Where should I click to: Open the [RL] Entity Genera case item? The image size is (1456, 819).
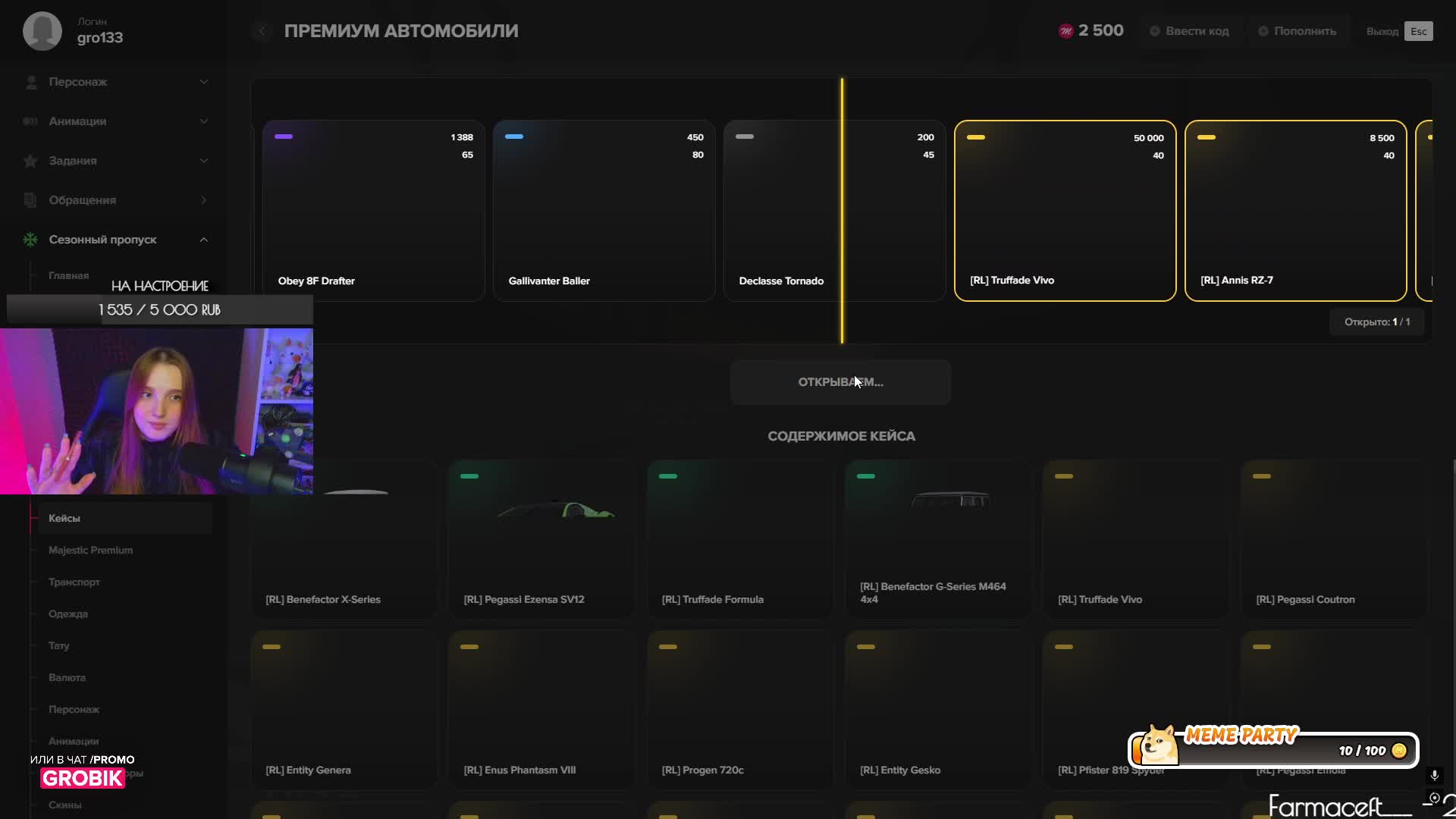(344, 710)
